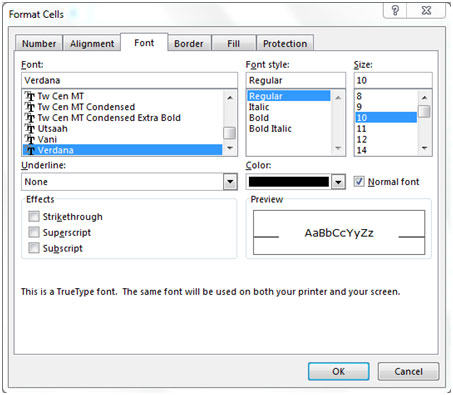
Task: Switch to the Border tab
Action: pyautogui.click(x=189, y=44)
